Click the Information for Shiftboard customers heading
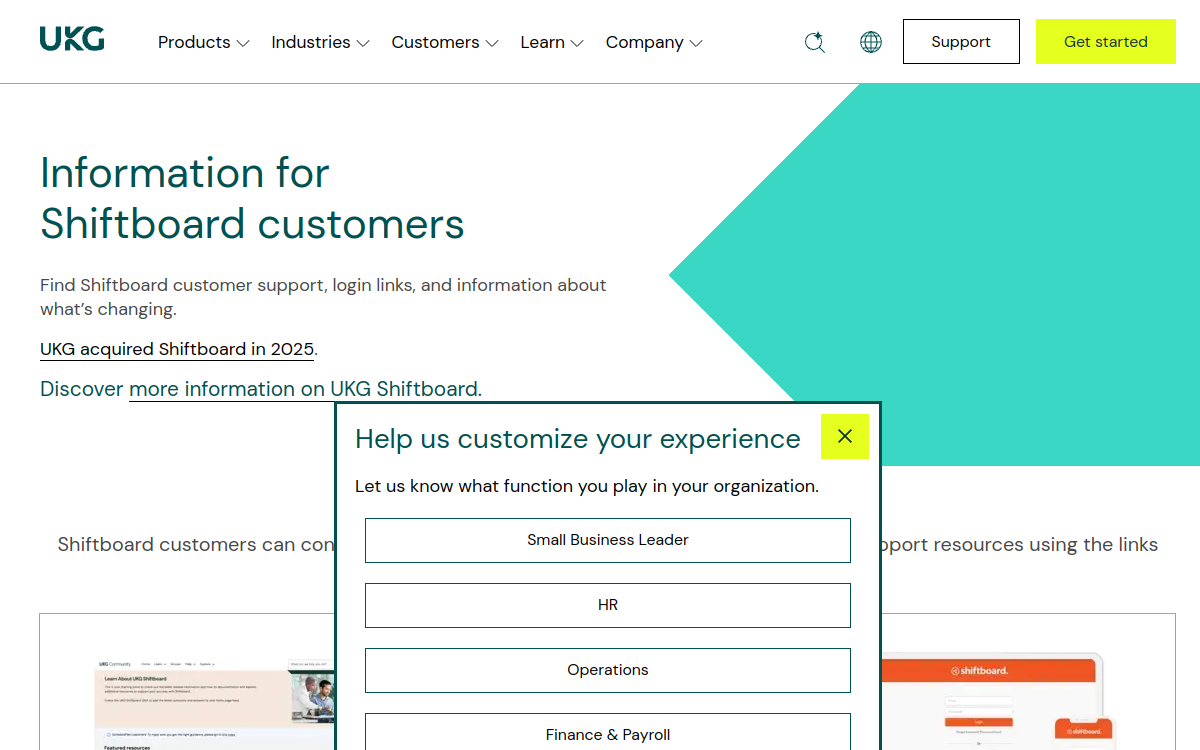This screenshot has width=1200, height=750. [252, 198]
